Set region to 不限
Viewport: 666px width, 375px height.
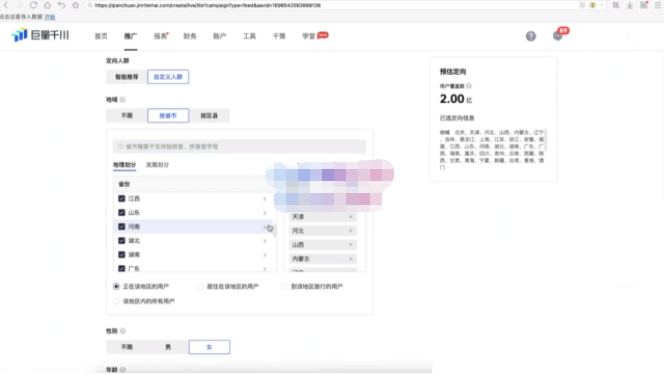127,116
